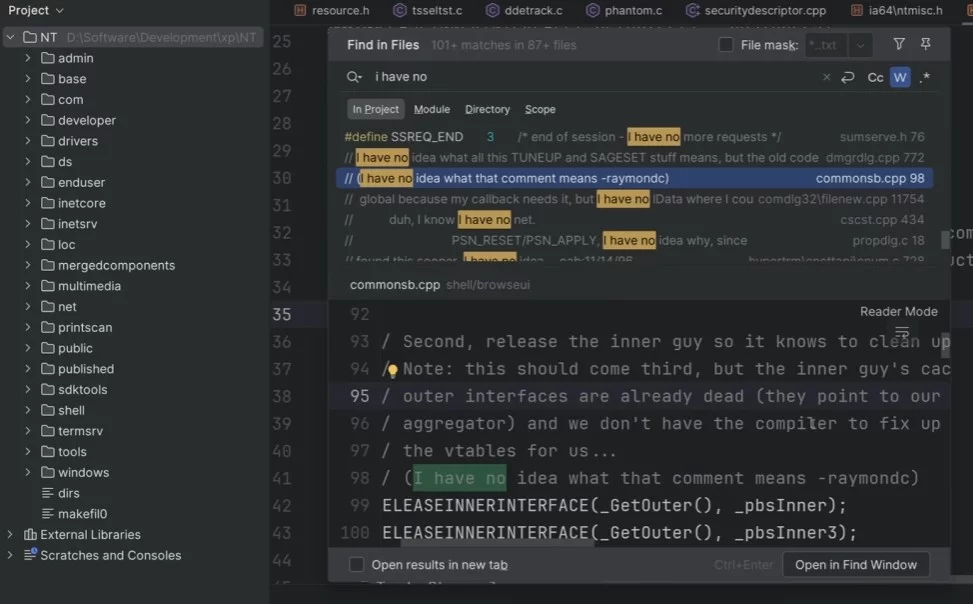
Task: Open the file mask dropdown
Action: click(x=860, y=45)
